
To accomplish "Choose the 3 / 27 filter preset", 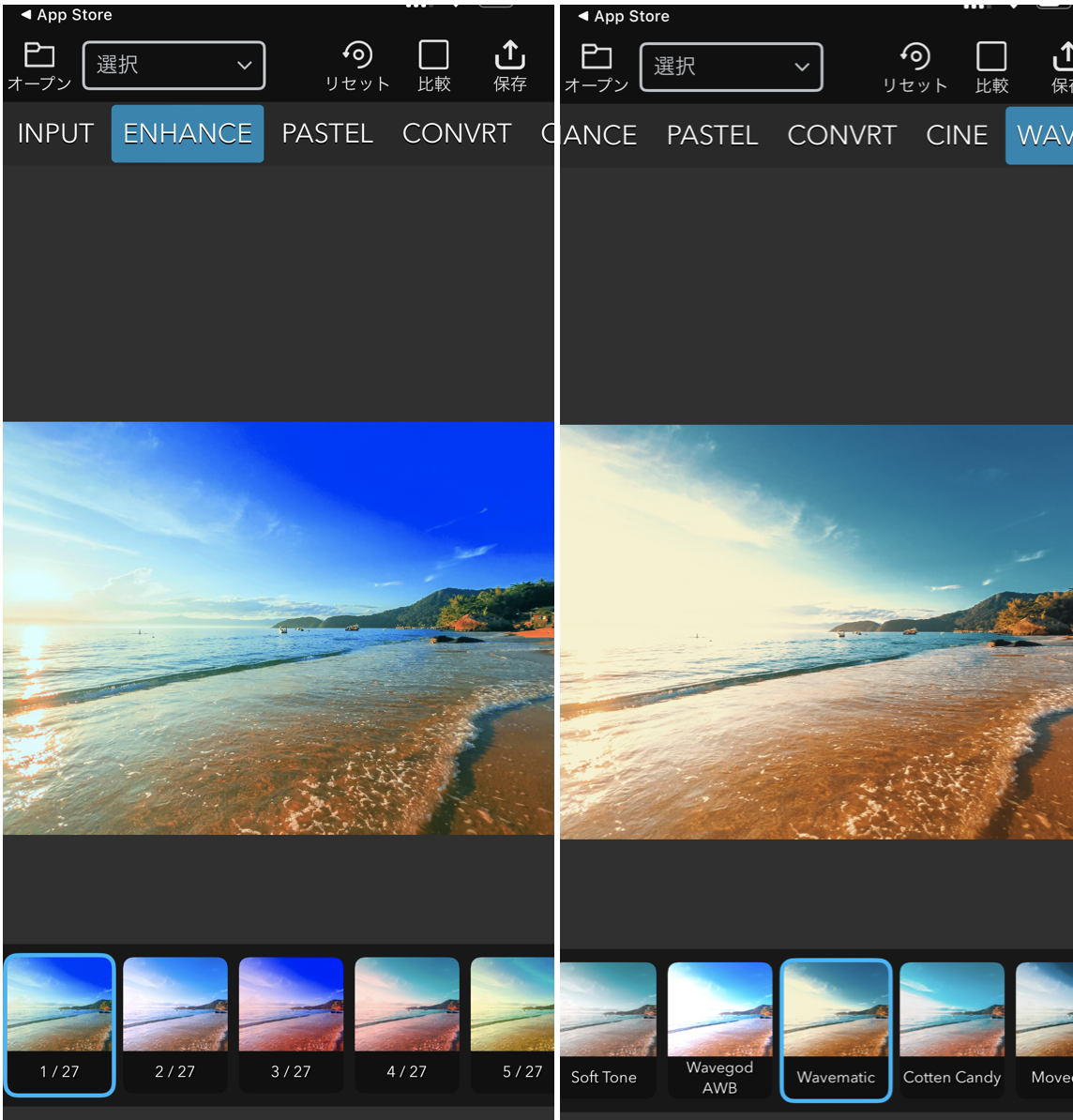I will pos(291,1022).
